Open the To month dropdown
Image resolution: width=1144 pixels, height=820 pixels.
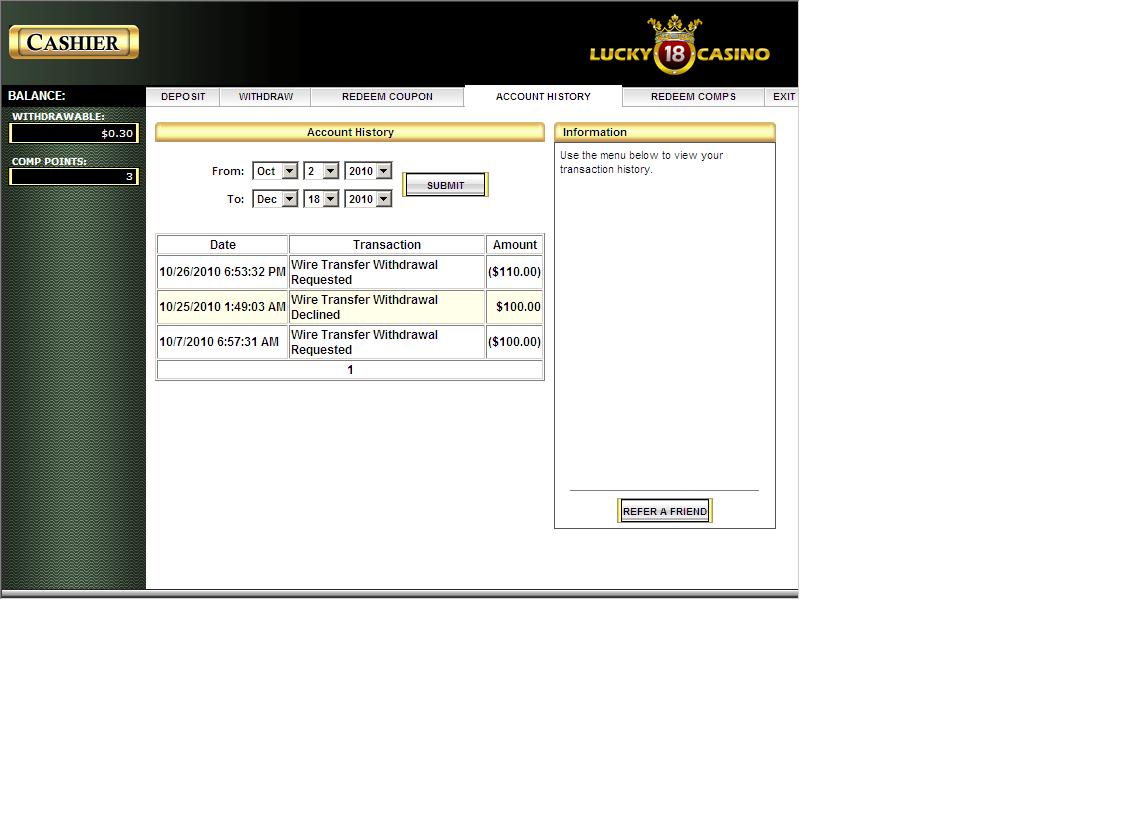pyautogui.click(x=275, y=200)
